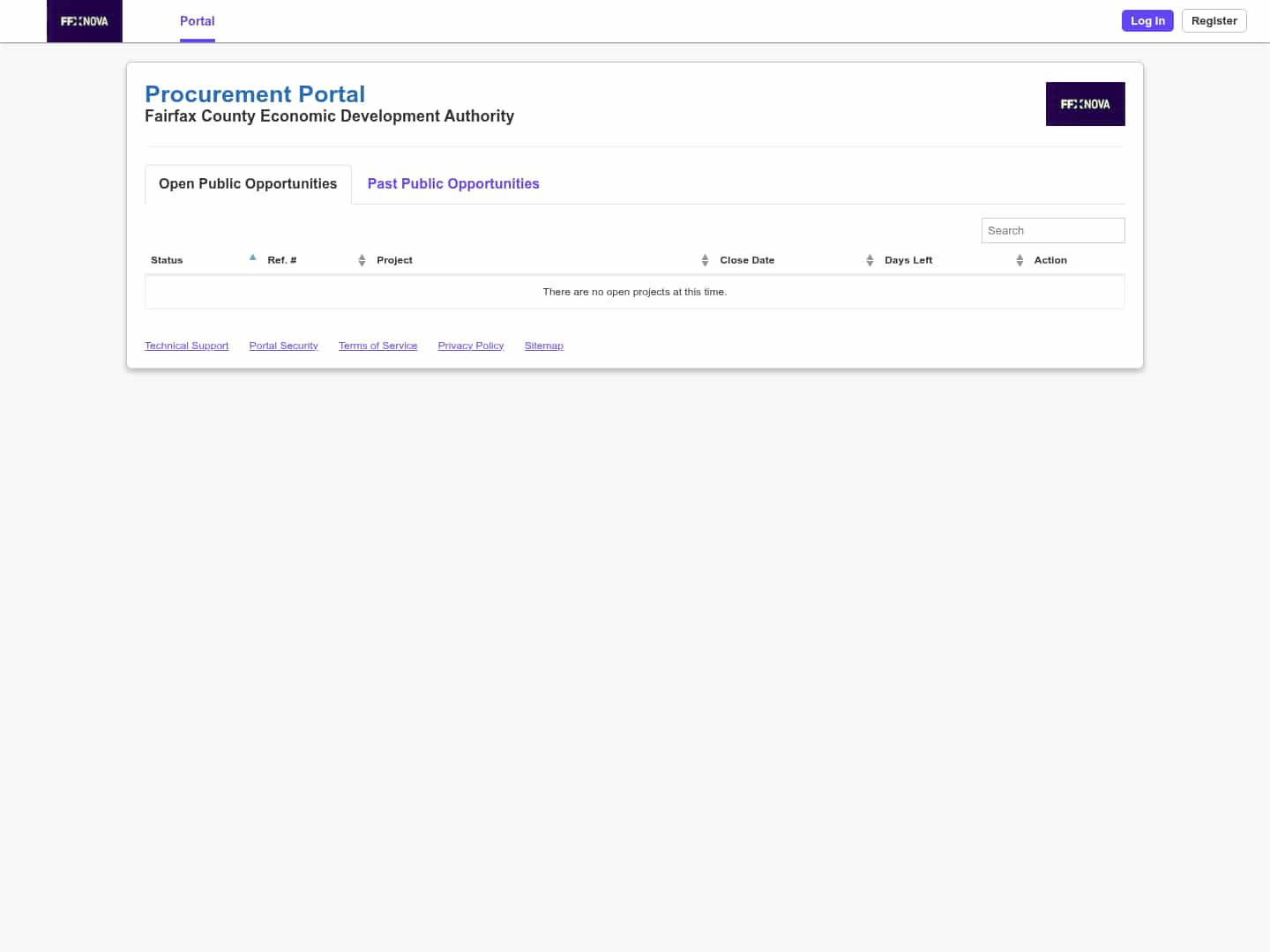Viewport: 1270px width, 952px height.
Task: Open the Terms of Service link
Action: click(378, 346)
